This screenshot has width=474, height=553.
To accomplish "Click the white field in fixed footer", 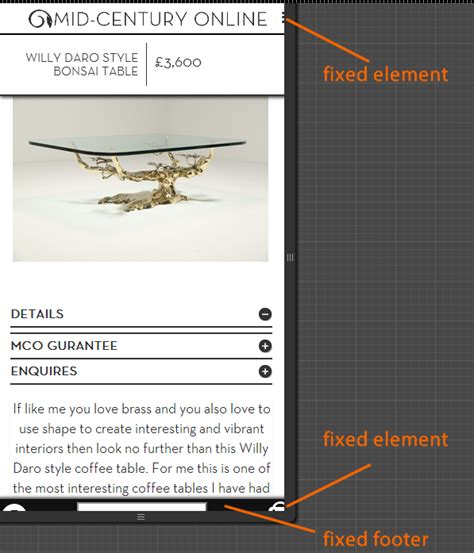I will coord(142,507).
